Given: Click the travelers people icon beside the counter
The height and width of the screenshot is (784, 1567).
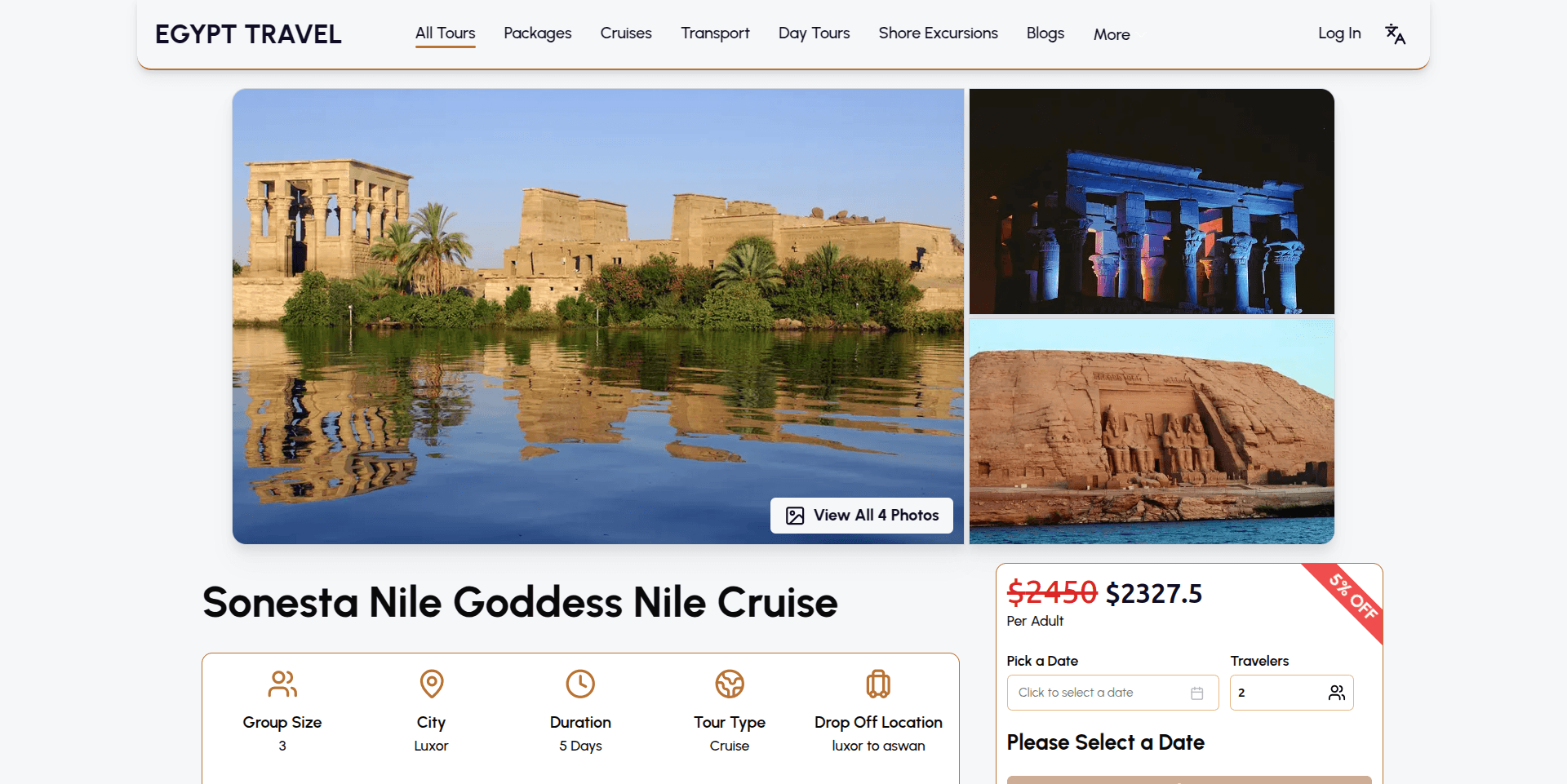Looking at the screenshot, I should pyautogui.click(x=1336, y=692).
